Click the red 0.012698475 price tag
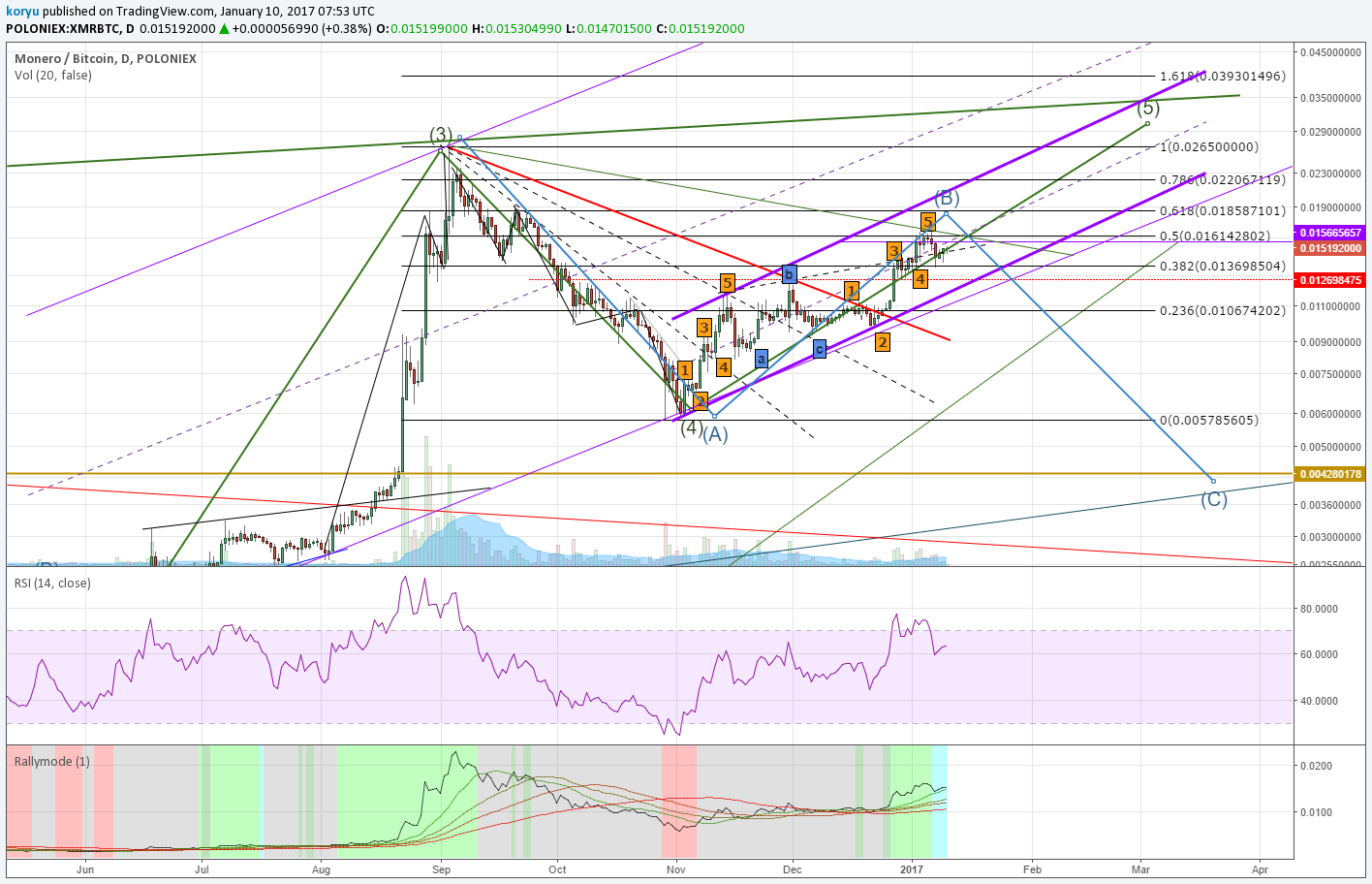Viewport: 1372px width, 884px height. click(1330, 280)
